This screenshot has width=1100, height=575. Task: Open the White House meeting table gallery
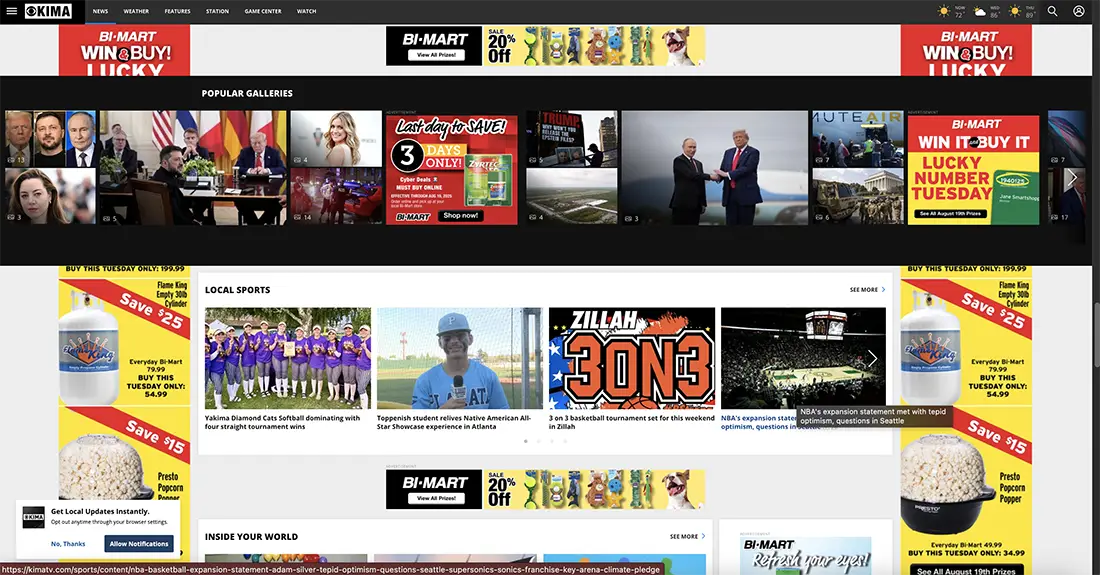coord(193,168)
